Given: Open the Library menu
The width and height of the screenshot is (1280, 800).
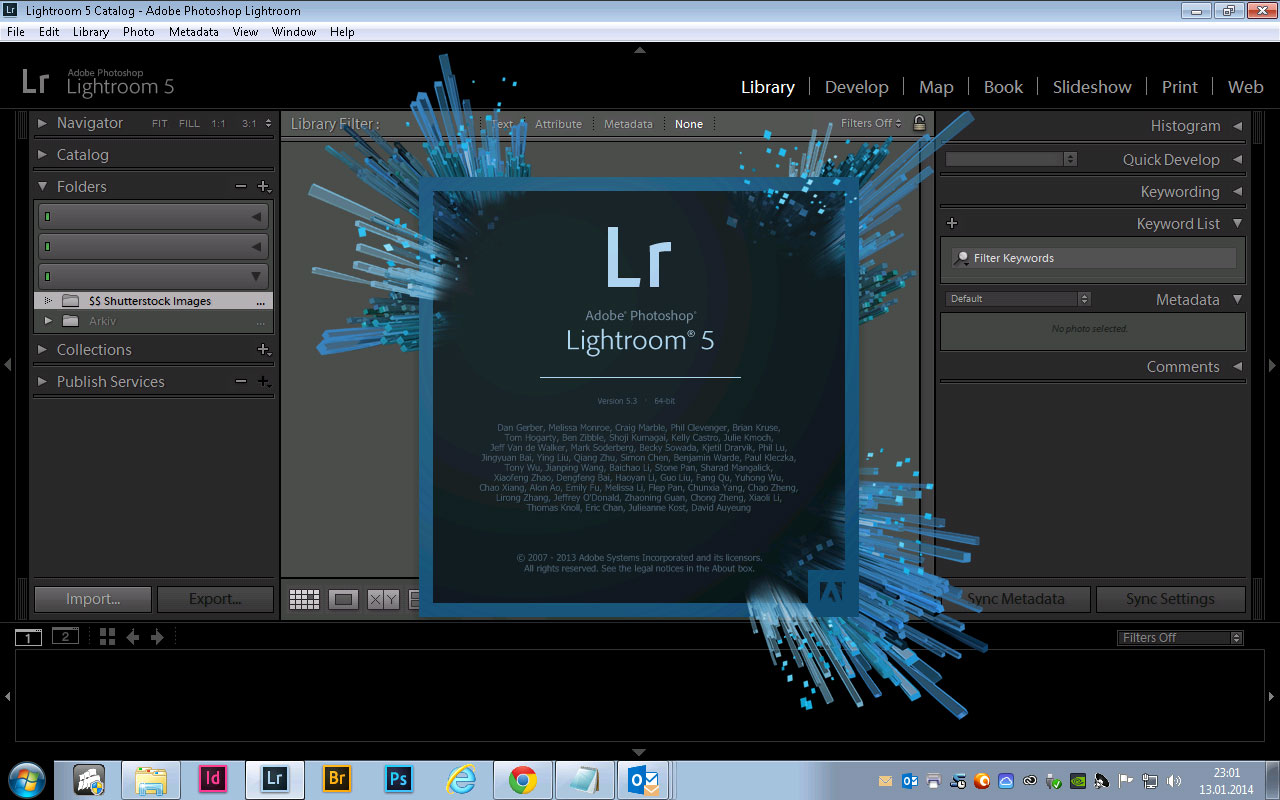Looking at the screenshot, I should (91, 32).
